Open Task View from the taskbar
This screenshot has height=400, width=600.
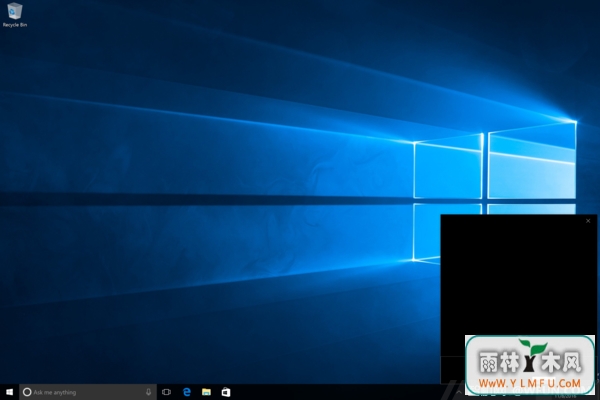[x=166, y=392]
